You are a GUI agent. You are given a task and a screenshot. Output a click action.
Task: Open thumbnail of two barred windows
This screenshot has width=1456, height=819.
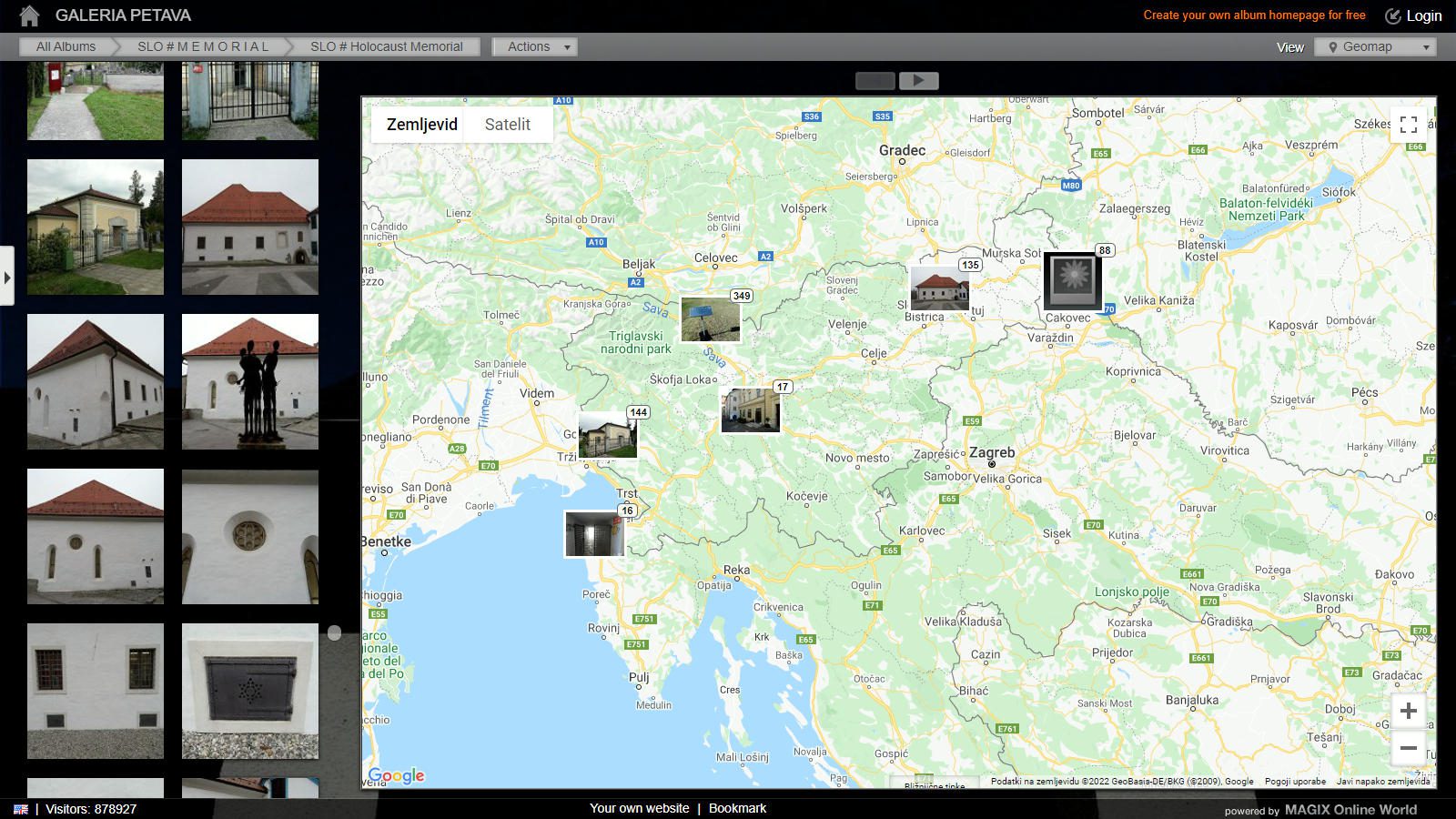point(96,692)
